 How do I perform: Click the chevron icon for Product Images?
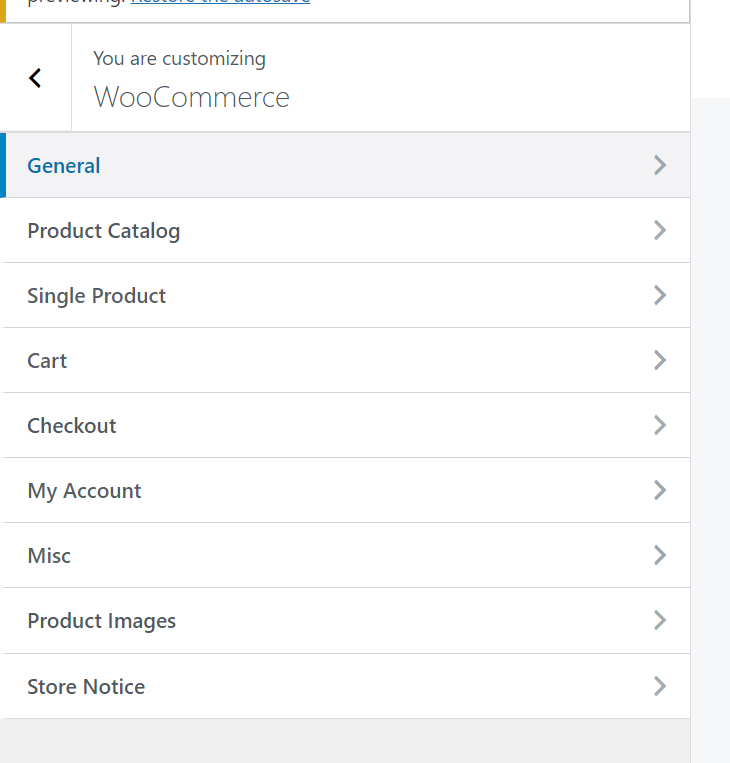(x=659, y=621)
